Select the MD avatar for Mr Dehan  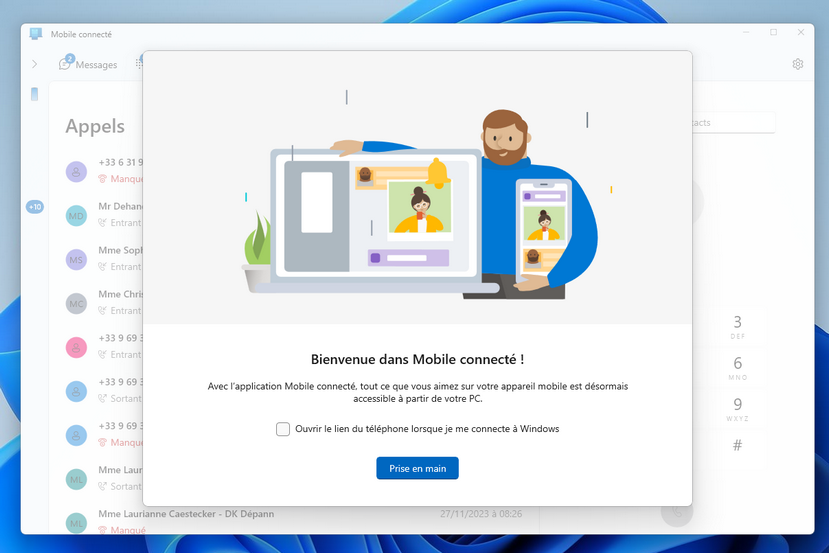pos(76,216)
